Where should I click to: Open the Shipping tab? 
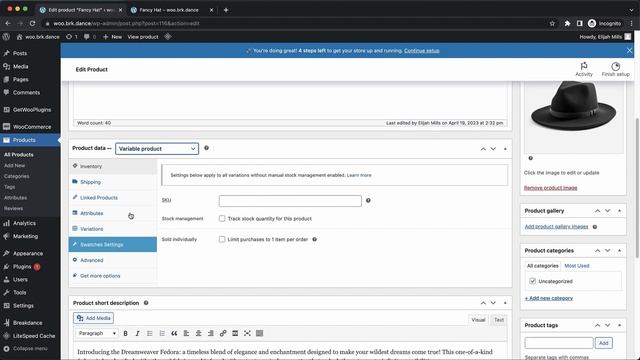(113, 182)
